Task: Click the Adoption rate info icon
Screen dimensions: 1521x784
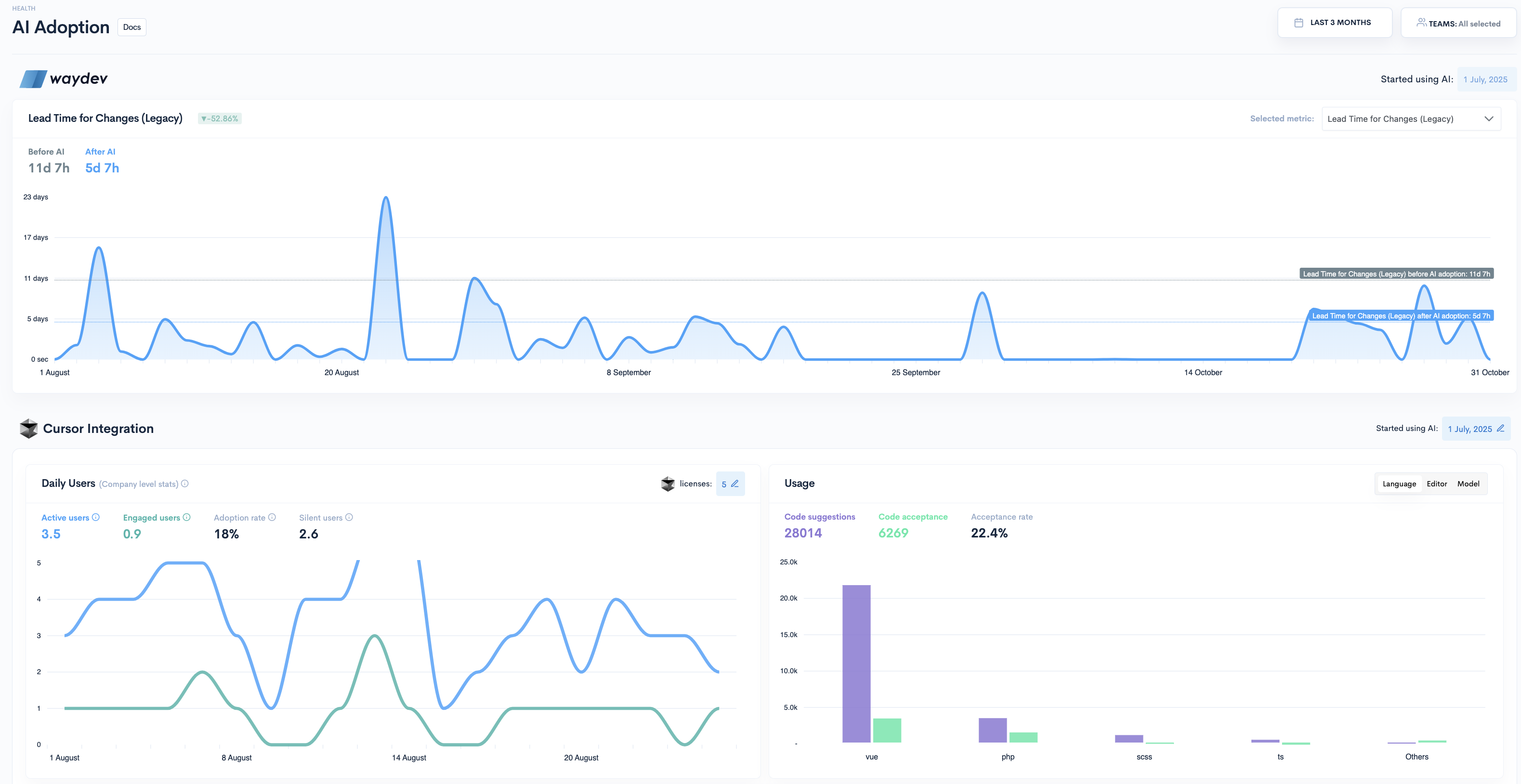Action: pyautogui.click(x=272, y=517)
